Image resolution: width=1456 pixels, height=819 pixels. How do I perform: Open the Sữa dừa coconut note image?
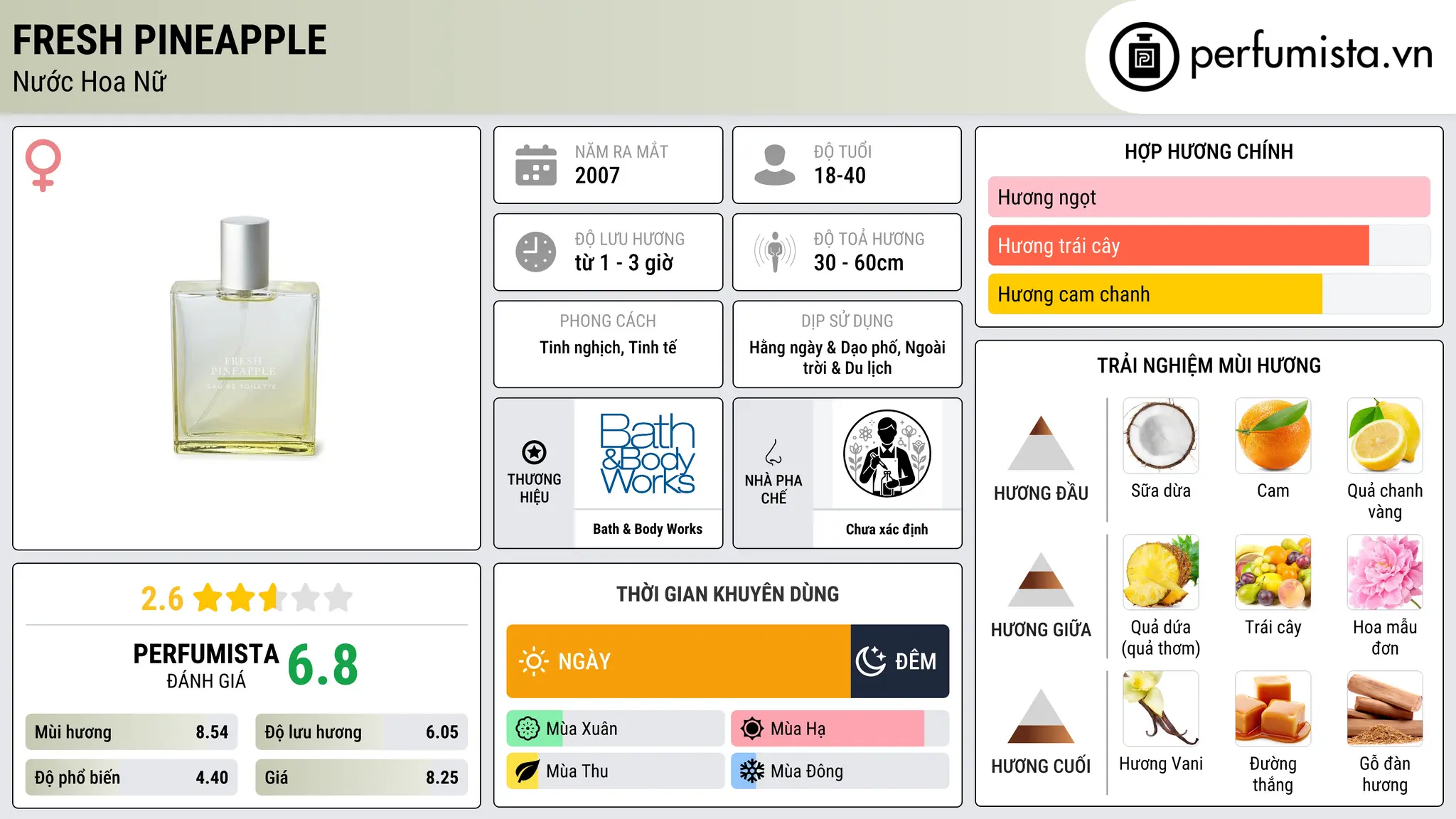tap(1161, 436)
